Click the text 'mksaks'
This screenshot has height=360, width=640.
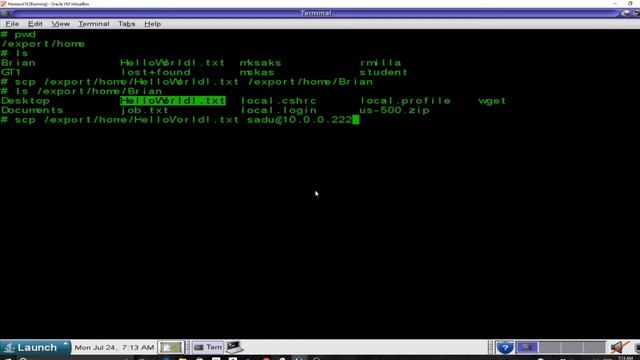260,63
